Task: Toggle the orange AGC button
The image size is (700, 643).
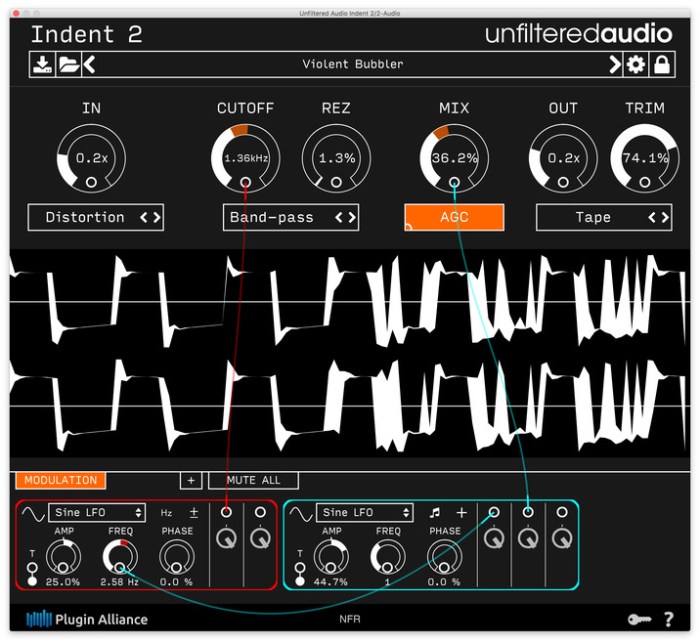Action: (x=454, y=217)
